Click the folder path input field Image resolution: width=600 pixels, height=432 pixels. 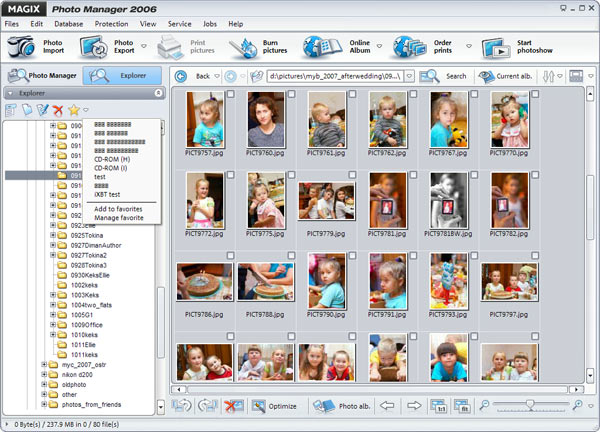point(335,76)
